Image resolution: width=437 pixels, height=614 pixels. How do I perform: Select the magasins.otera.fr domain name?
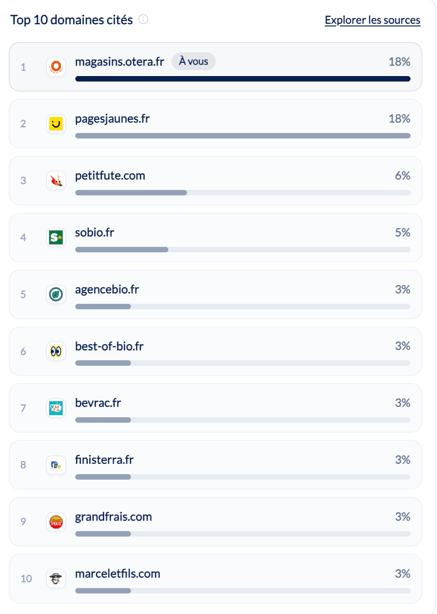click(x=119, y=62)
